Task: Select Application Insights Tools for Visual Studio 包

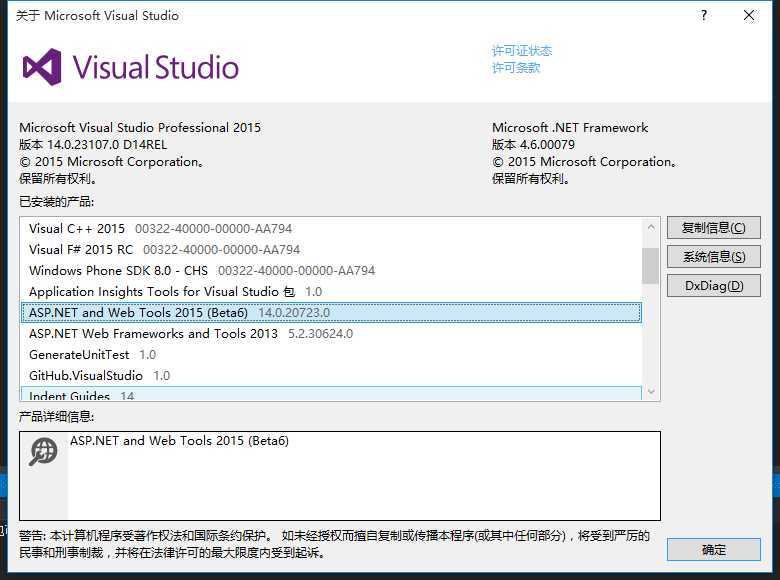Action: pyautogui.click(x=331, y=291)
